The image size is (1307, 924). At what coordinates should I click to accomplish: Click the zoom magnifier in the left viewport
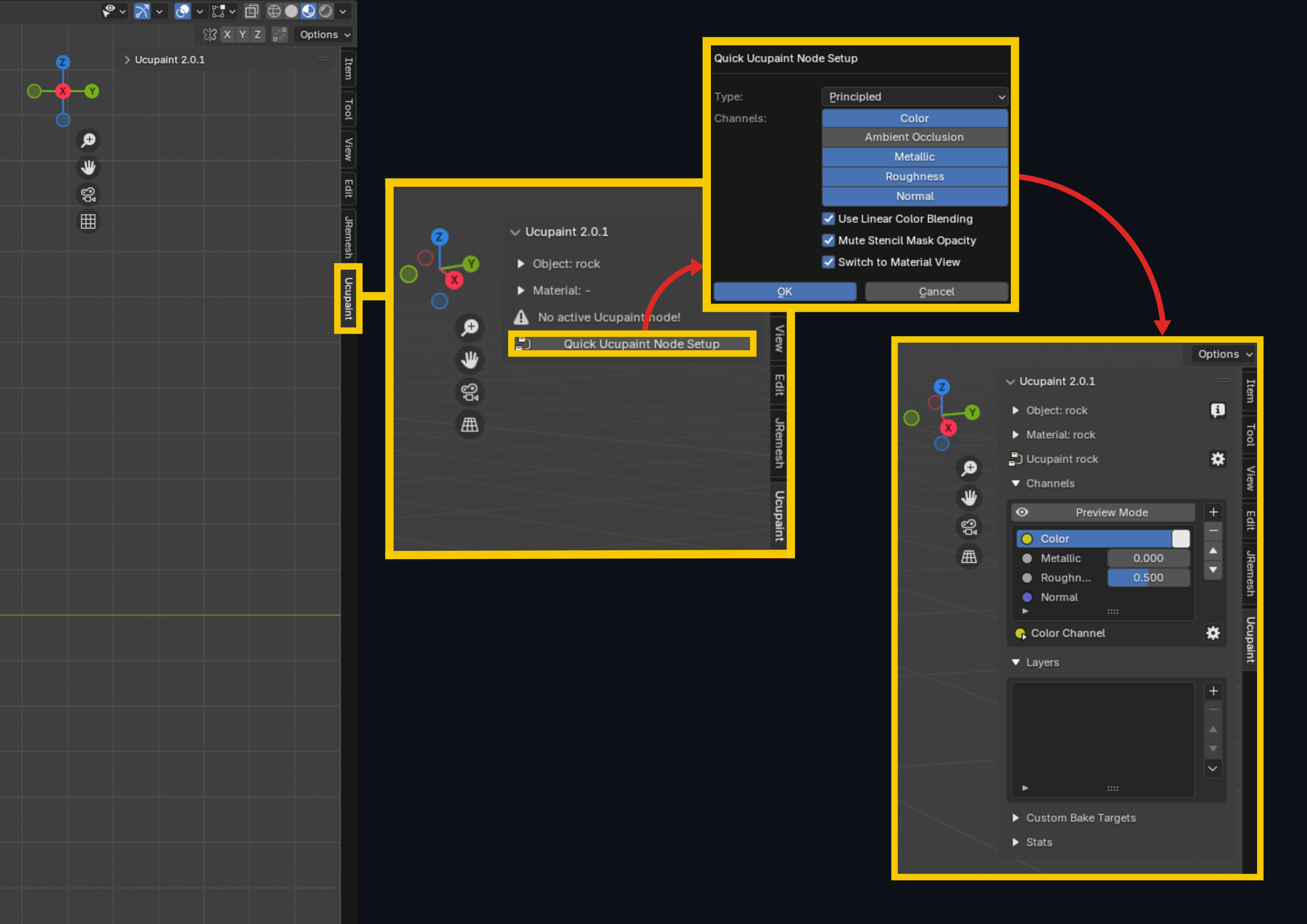[x=88, y=140]
